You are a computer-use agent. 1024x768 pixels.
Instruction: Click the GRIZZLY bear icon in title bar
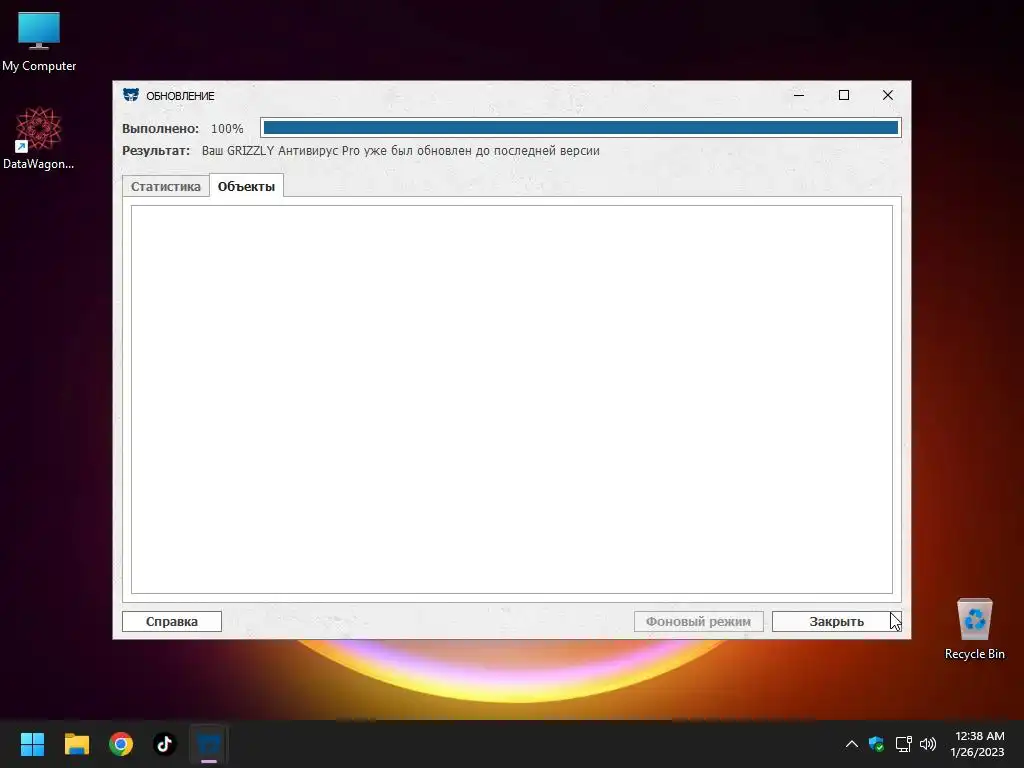pyautogui.click(x=131, y=95)
